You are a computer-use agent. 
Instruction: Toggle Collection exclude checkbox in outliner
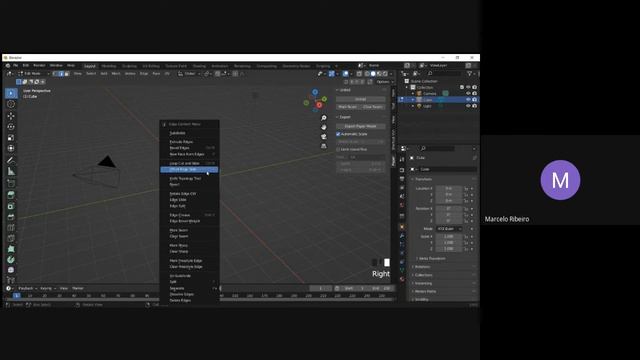(462, 87)
